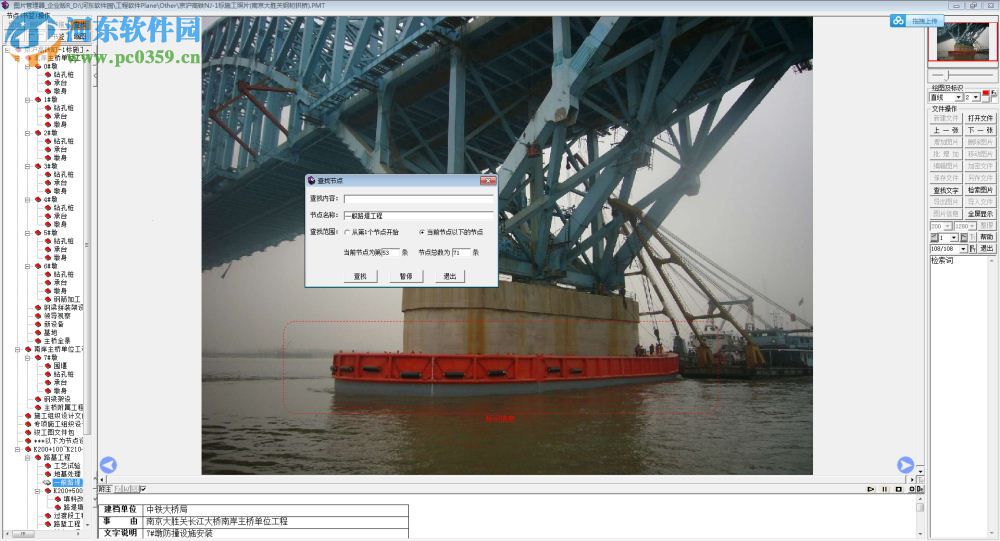The width and height of the screenshot is (1000, 541).
Task: Click the red color swatch in drawing tools
Action: point(986,94)
